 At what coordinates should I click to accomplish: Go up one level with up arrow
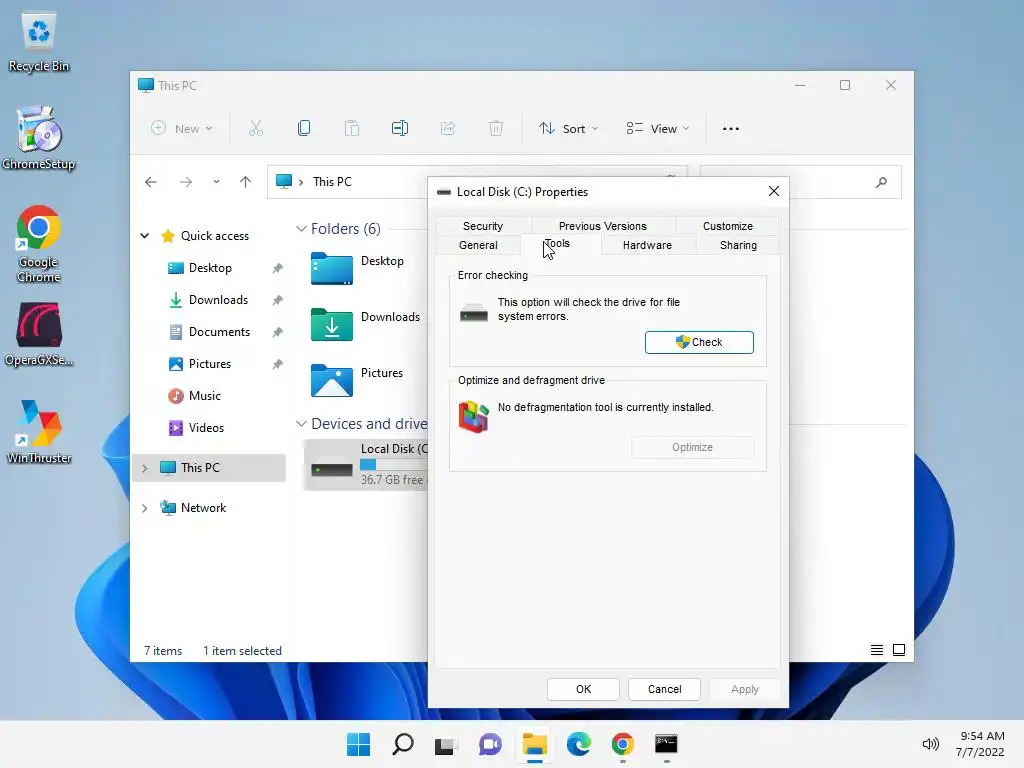(x=246, y=182)
